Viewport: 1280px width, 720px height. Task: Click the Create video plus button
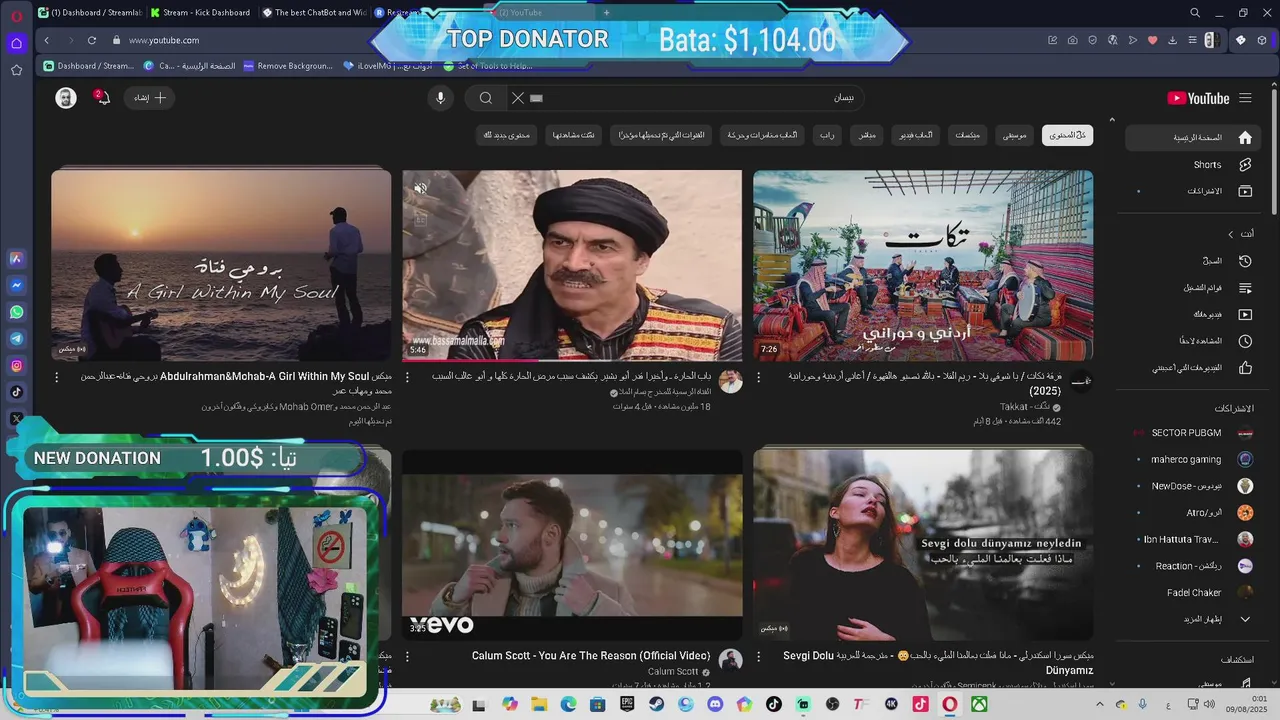[150, 98]
